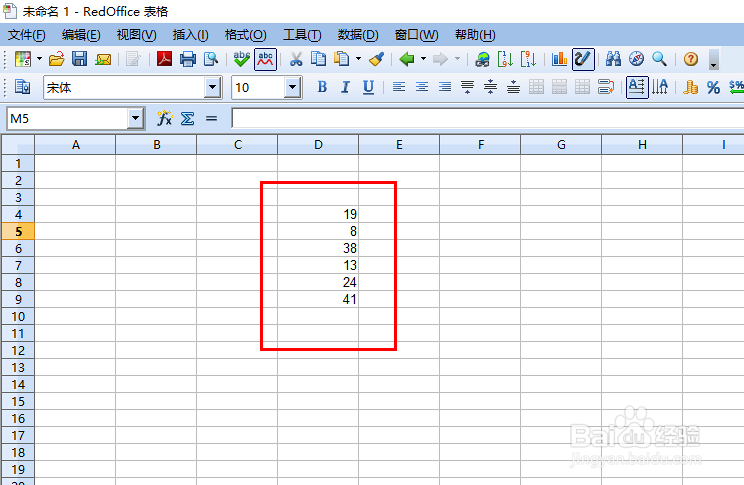
Task: Open the Navigator compass icon
Action: click(x=636, y=59)
